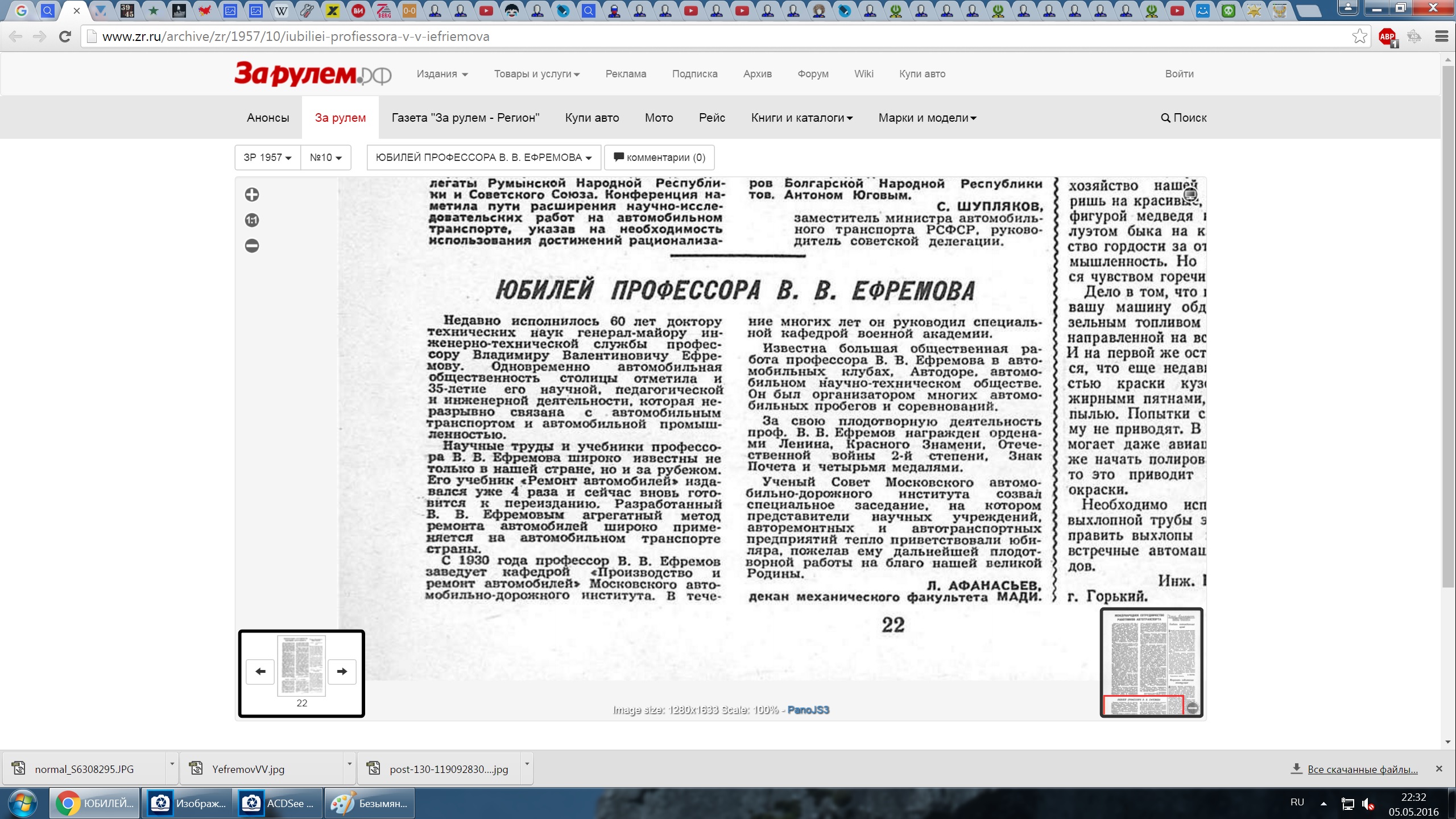The image size is (1456, 819).
Task: Open the Chrome menu (hamburger) icon
Action: (1441, 36)
